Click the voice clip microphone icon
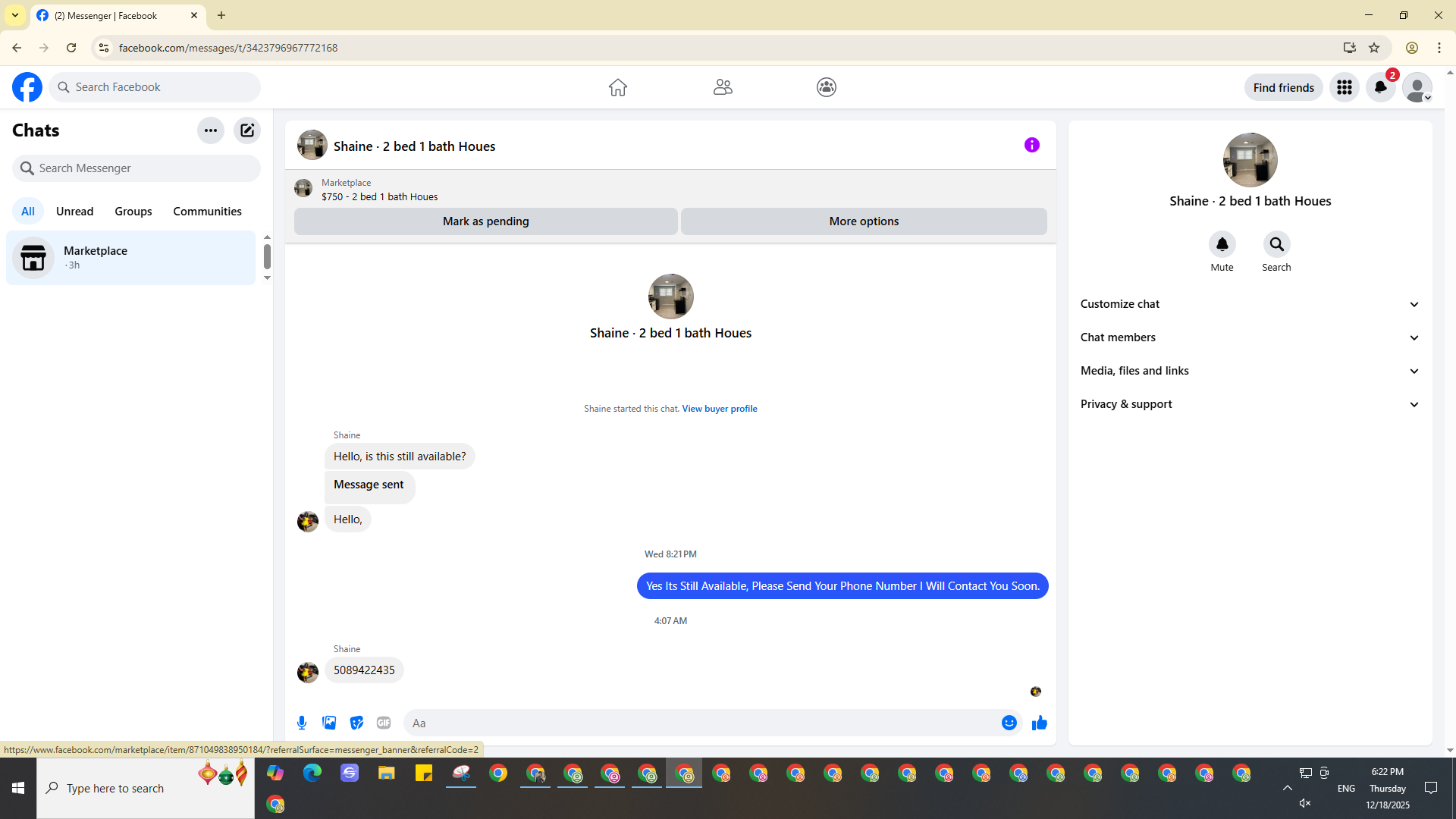Viewport: 1456px width, 819px height. click(302, 723)
